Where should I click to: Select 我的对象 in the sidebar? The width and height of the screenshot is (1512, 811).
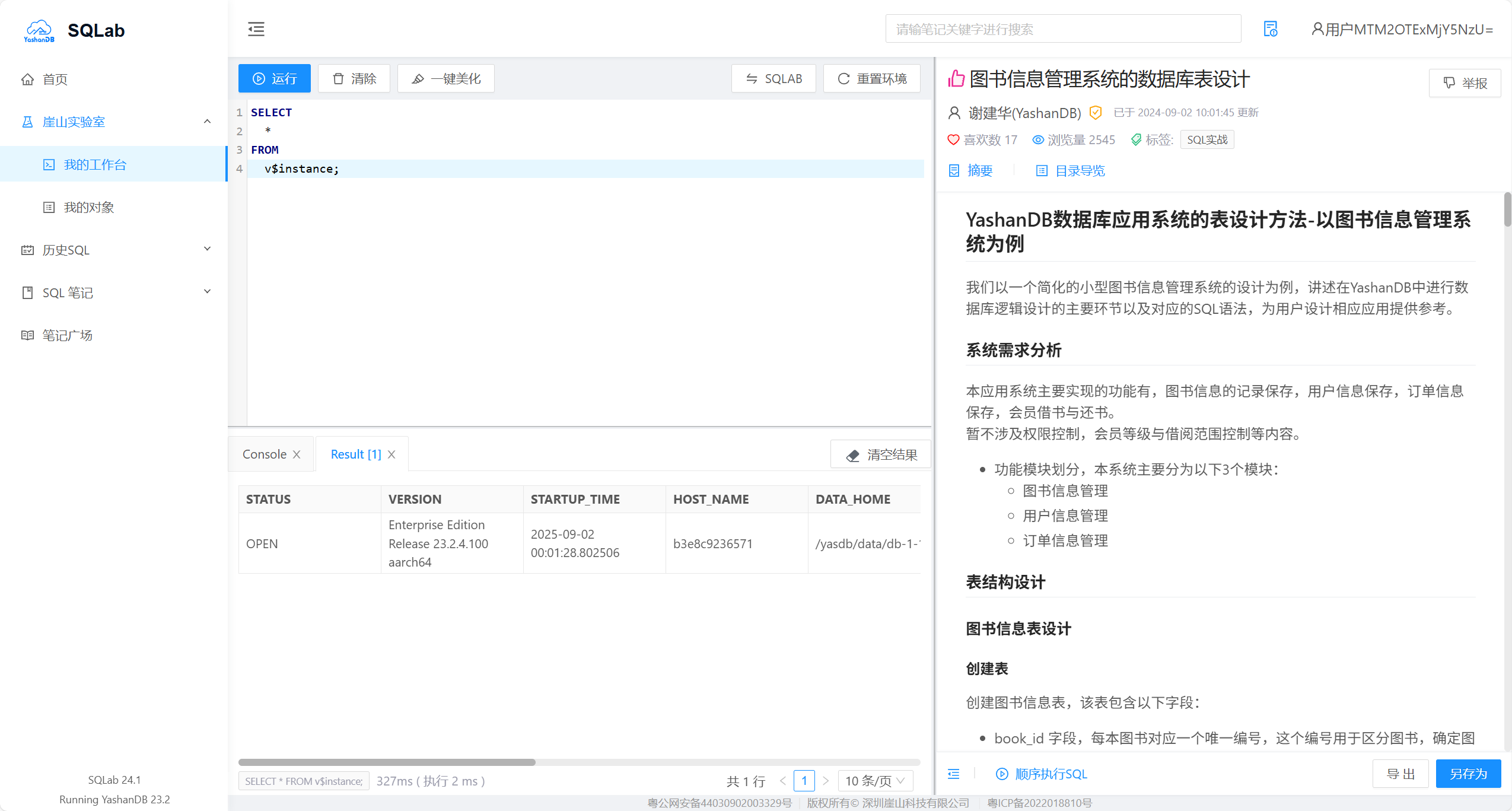[114, 207]
